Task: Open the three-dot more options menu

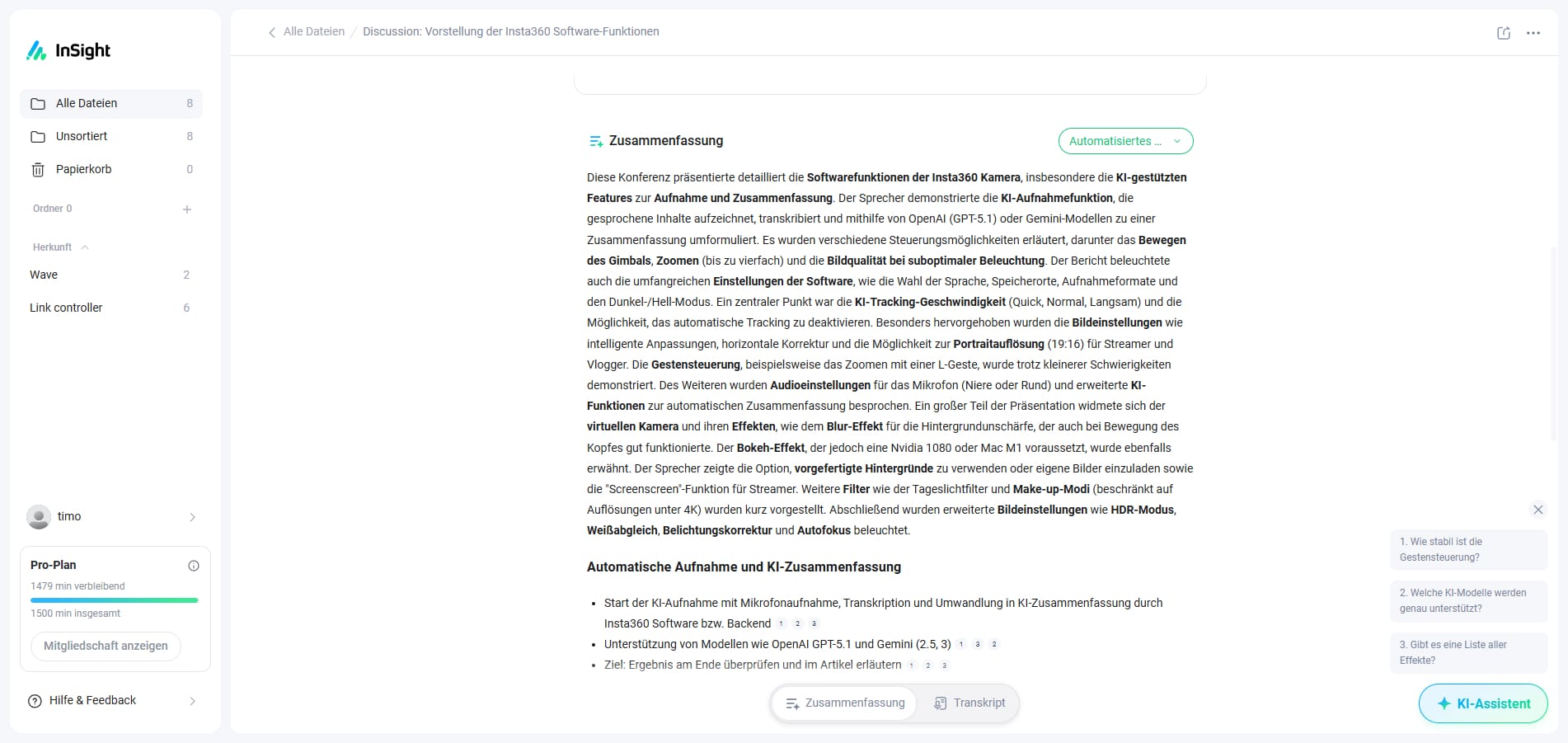Action: point(1533,33)
